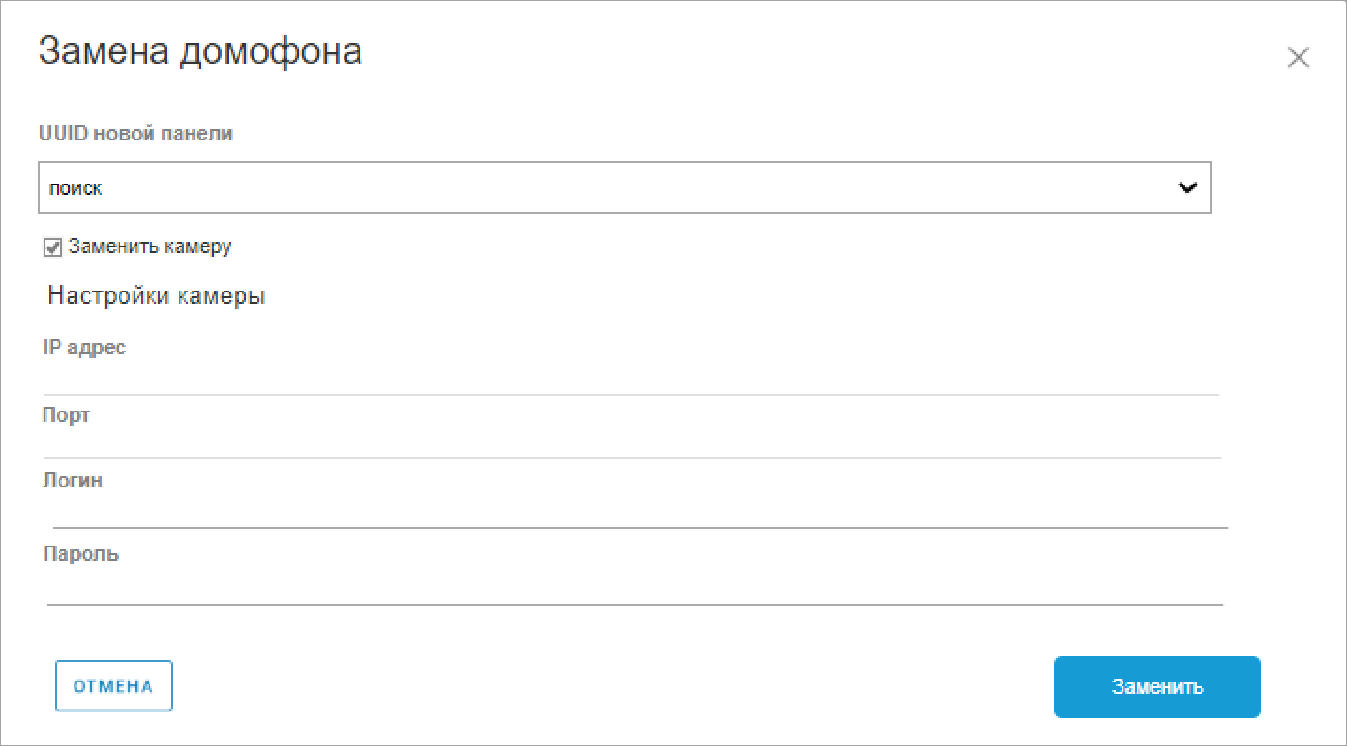Click the UUID новой панели label
The image size is (1347, 746).
click(136, 134)
